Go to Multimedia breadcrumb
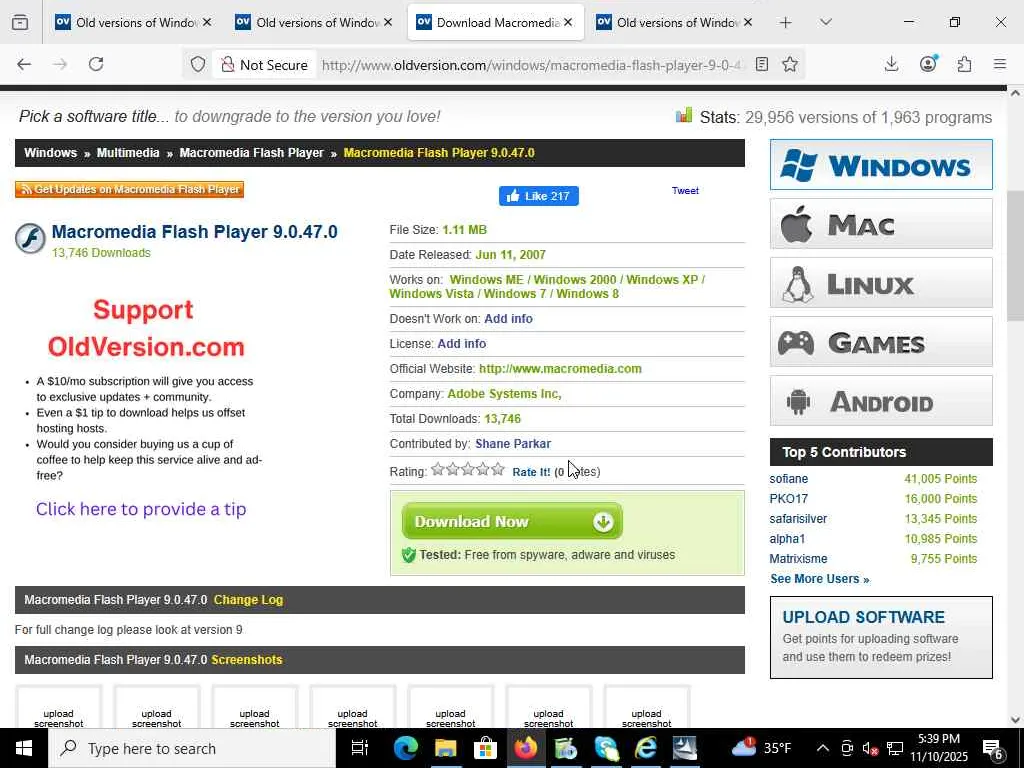This screenshot has width=1024, height=768. [x=128, y=153]
